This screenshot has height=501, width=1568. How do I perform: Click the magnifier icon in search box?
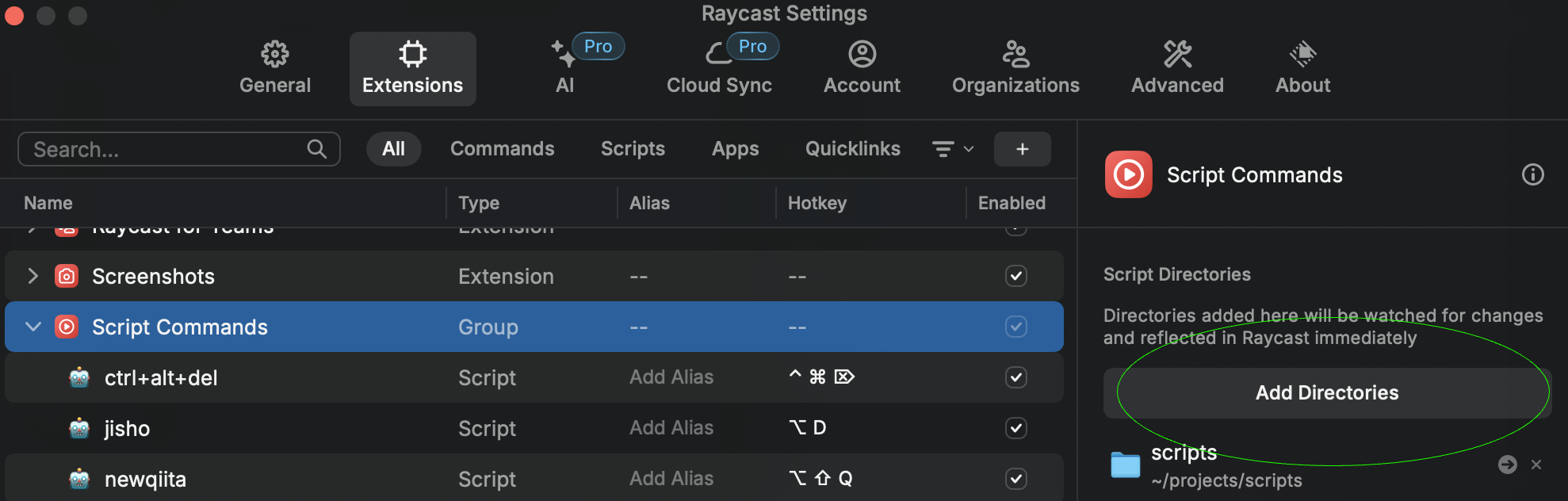coord(316,149)
